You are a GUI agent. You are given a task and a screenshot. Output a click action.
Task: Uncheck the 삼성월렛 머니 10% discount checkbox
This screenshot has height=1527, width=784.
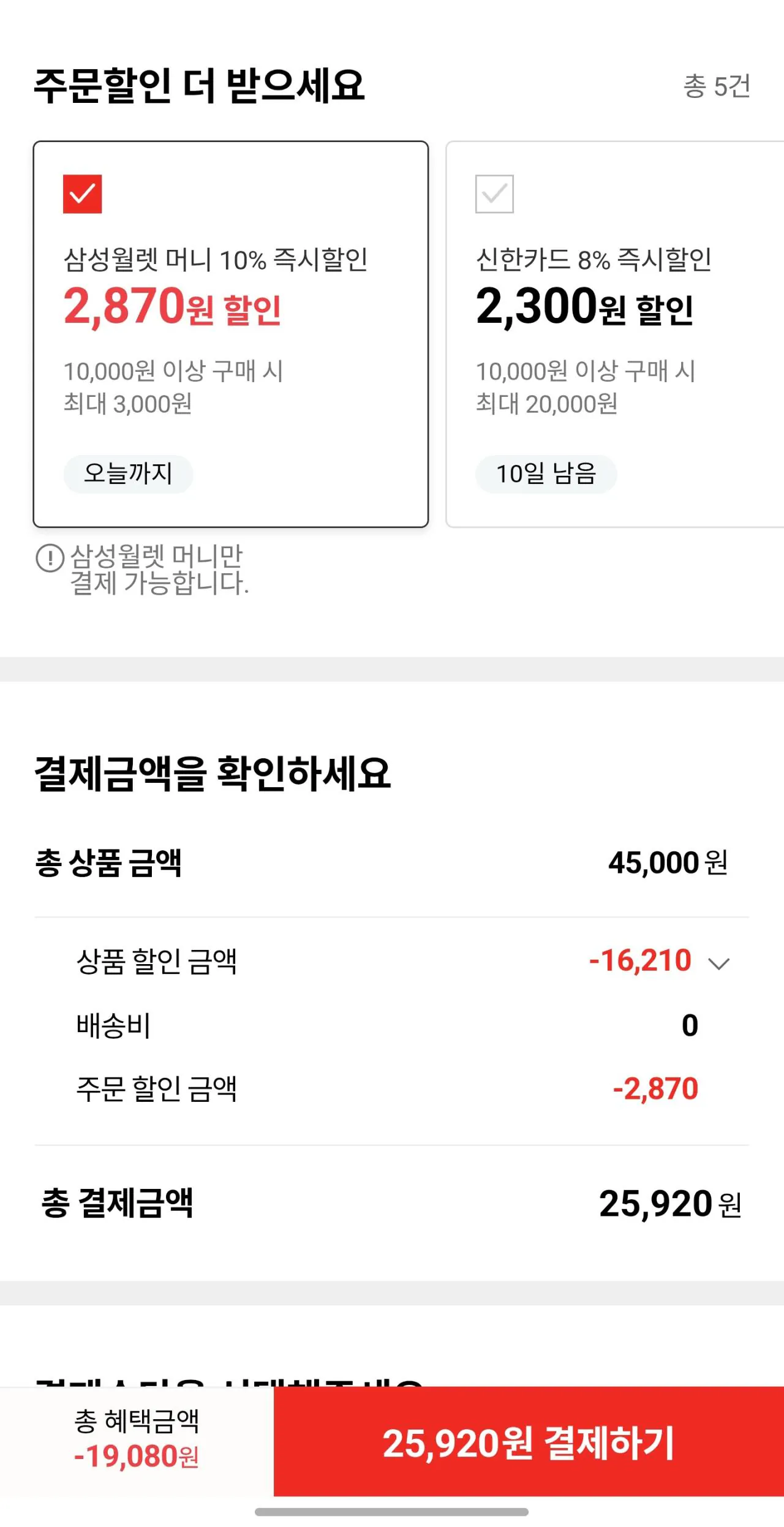click(82, 194)
